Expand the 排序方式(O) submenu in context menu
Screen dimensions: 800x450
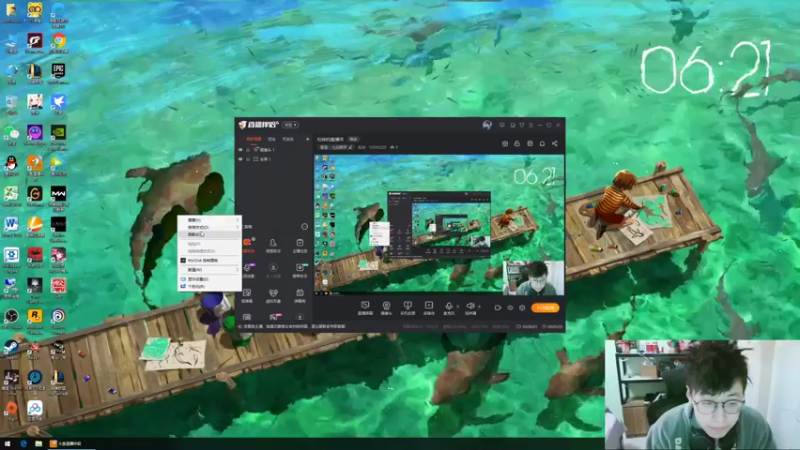209,227
